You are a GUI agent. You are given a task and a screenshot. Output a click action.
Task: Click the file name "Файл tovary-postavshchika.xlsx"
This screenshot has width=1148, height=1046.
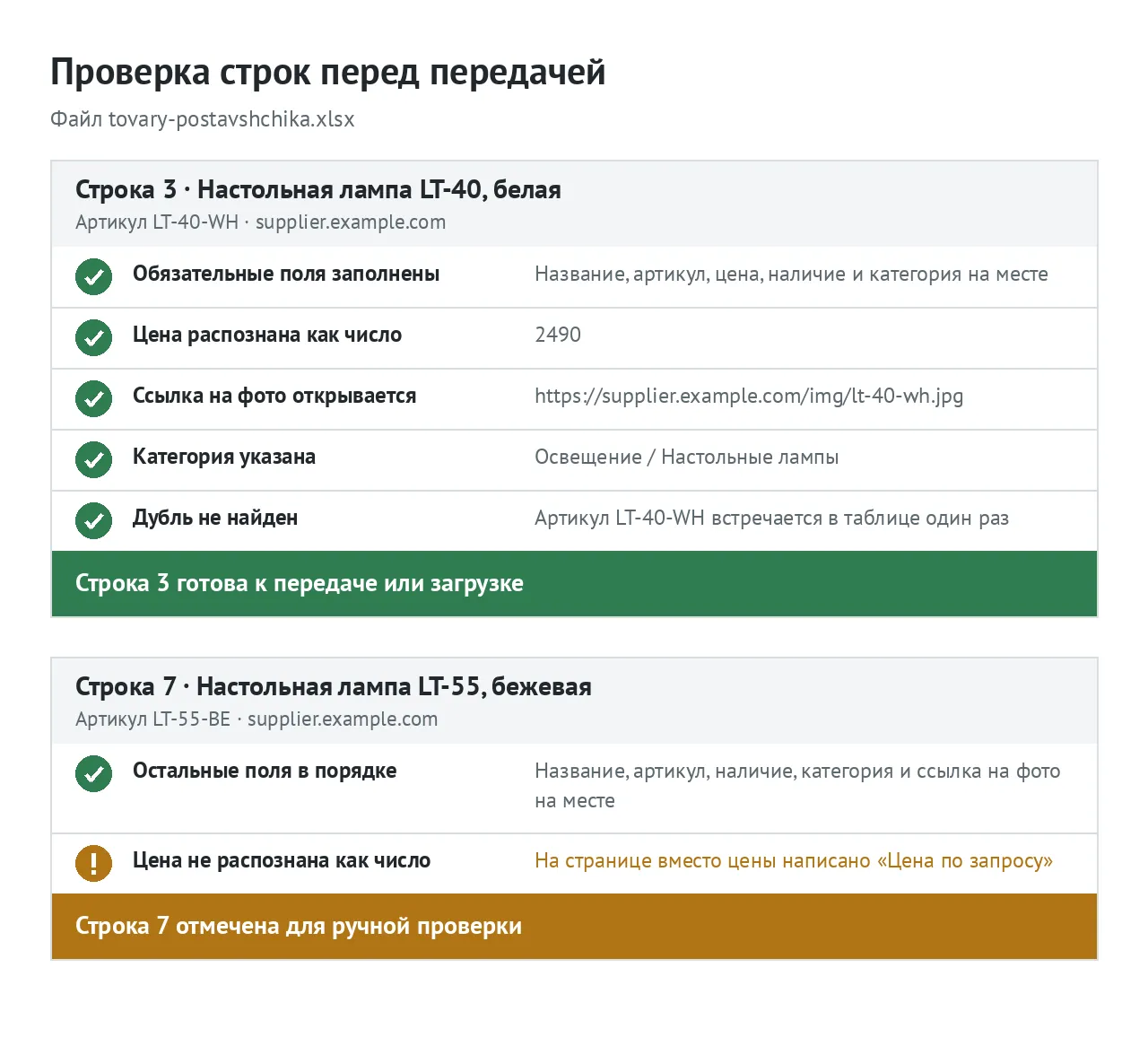point(203,119)
